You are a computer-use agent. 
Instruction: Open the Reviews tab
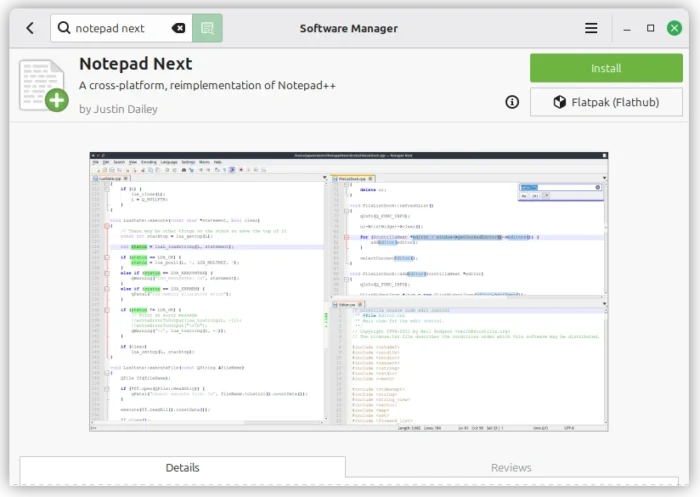(x=510, y=467)
